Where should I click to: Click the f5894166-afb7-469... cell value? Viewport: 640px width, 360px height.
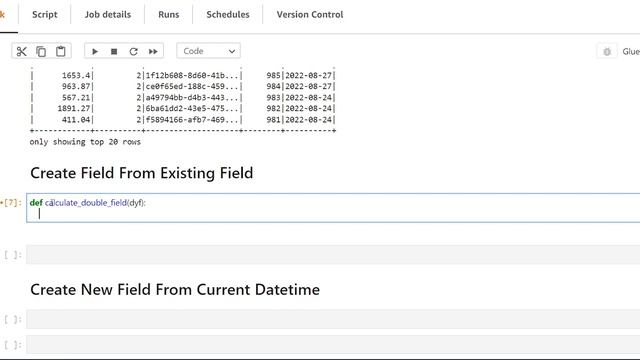point(192,120)
